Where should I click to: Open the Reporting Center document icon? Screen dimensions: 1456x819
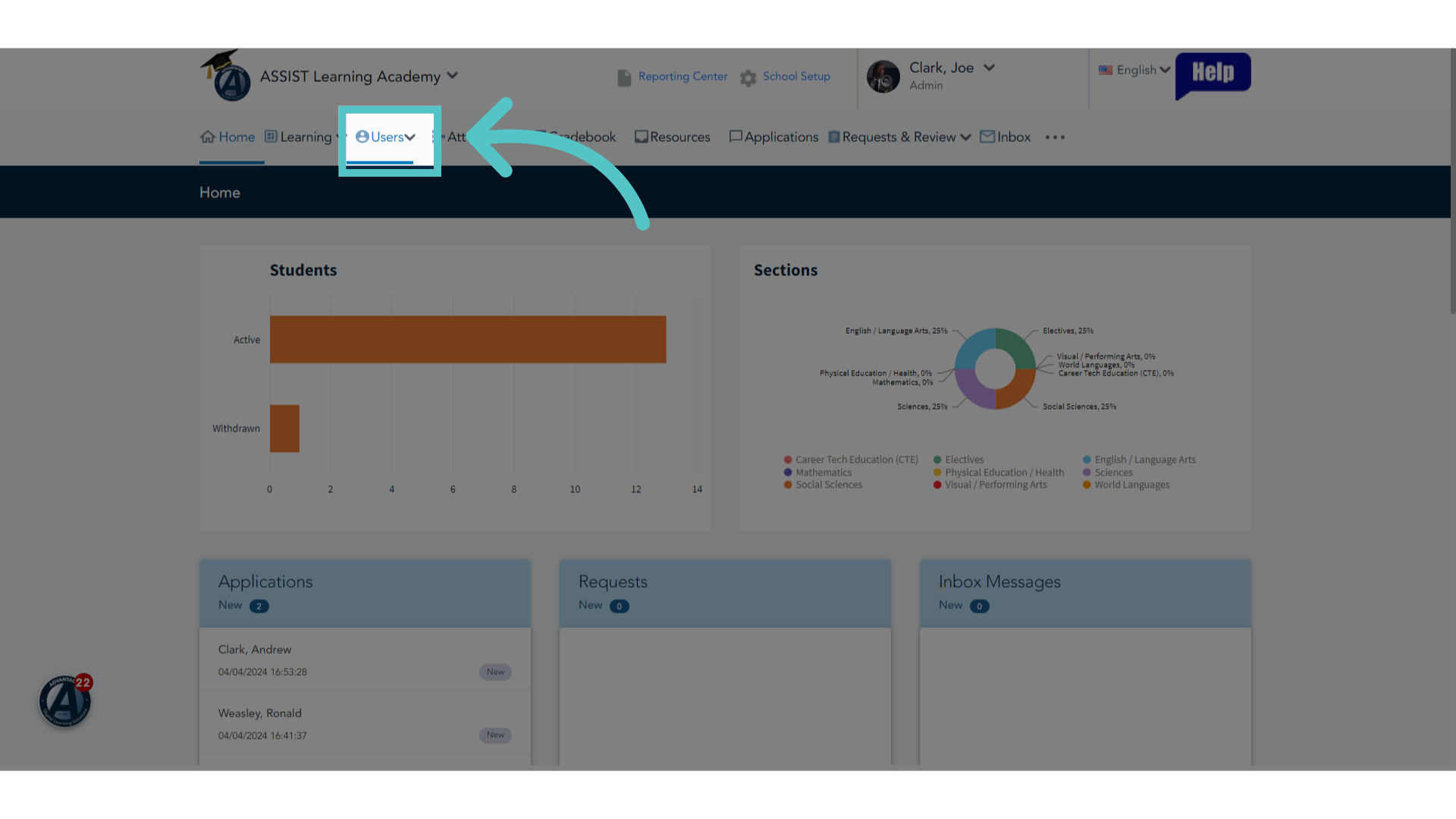(x=624, y=77)
